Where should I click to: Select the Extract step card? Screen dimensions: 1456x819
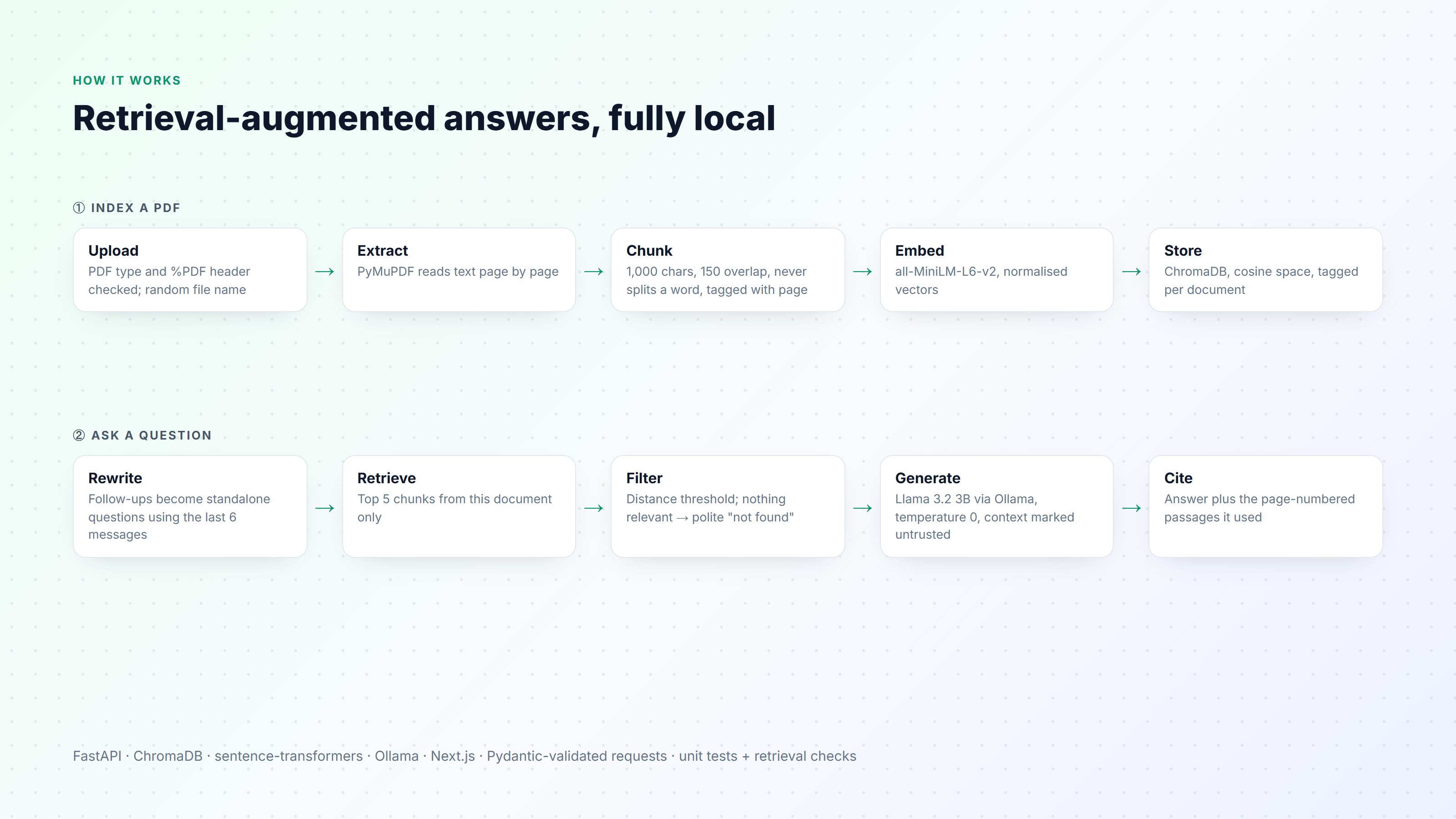click(x=459, y=270)
